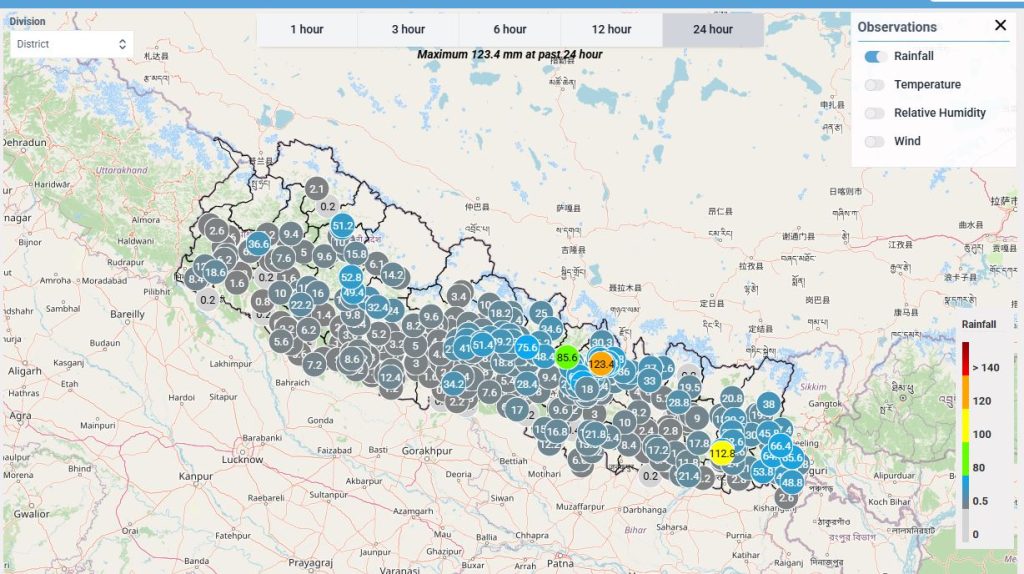Click the Patna city label
Viewport: 1024px width, 574px height.
(560, 563)
